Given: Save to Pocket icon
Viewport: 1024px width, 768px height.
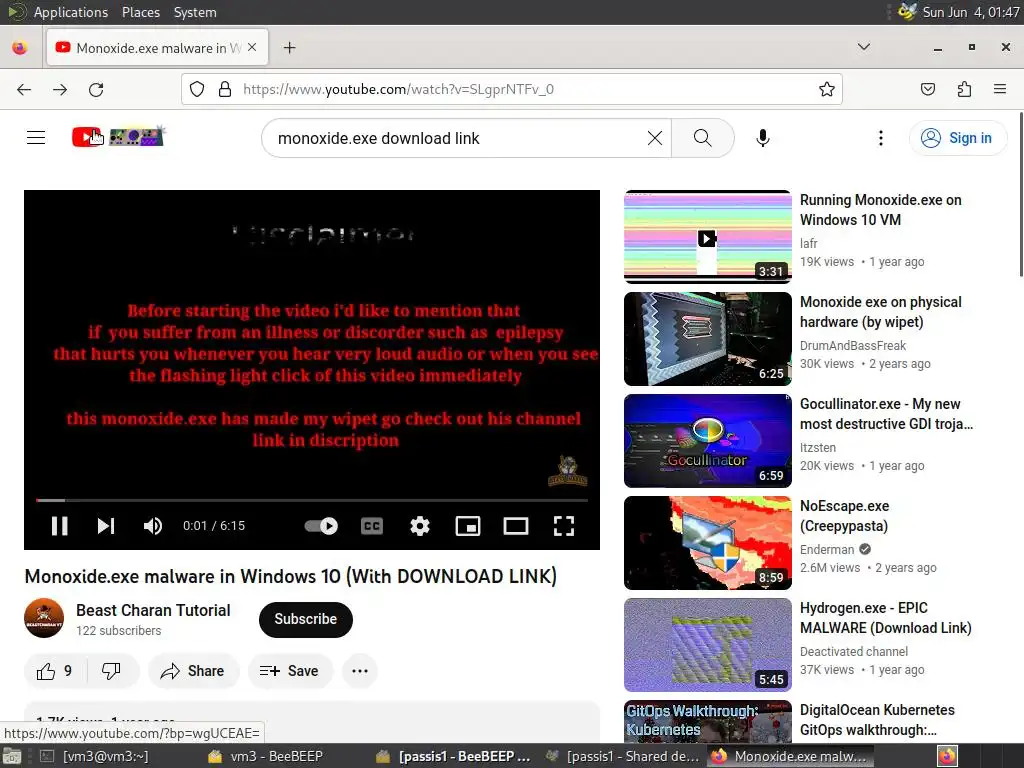Looking at the screenshot, I should pos(927,89).
